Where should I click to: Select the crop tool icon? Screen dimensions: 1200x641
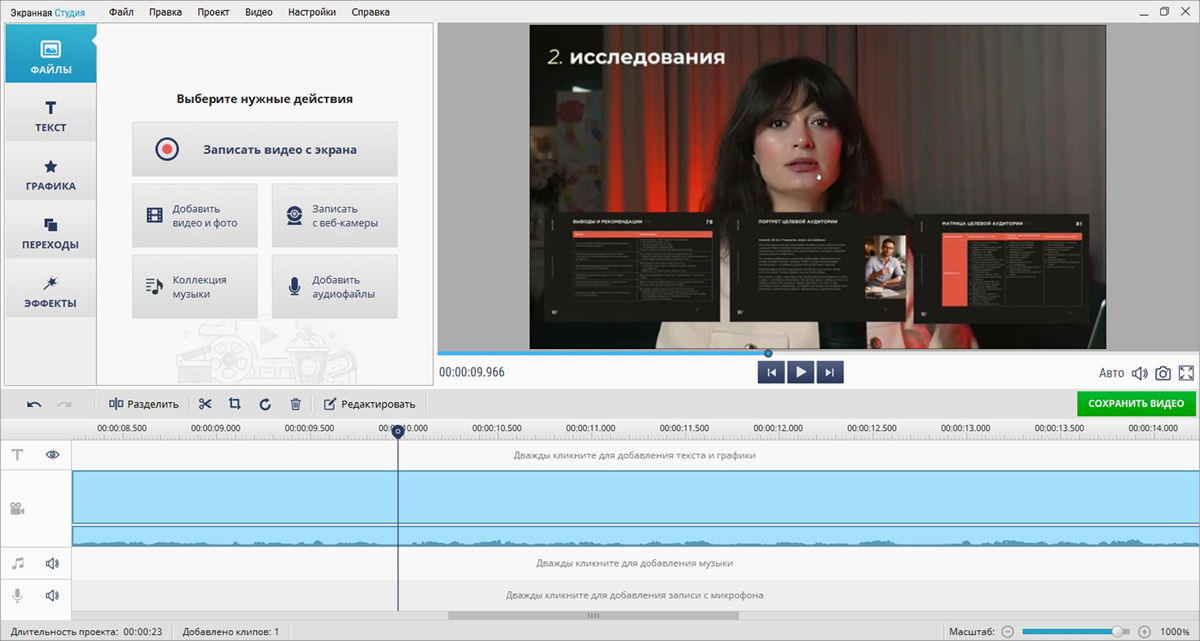(235, 404)
